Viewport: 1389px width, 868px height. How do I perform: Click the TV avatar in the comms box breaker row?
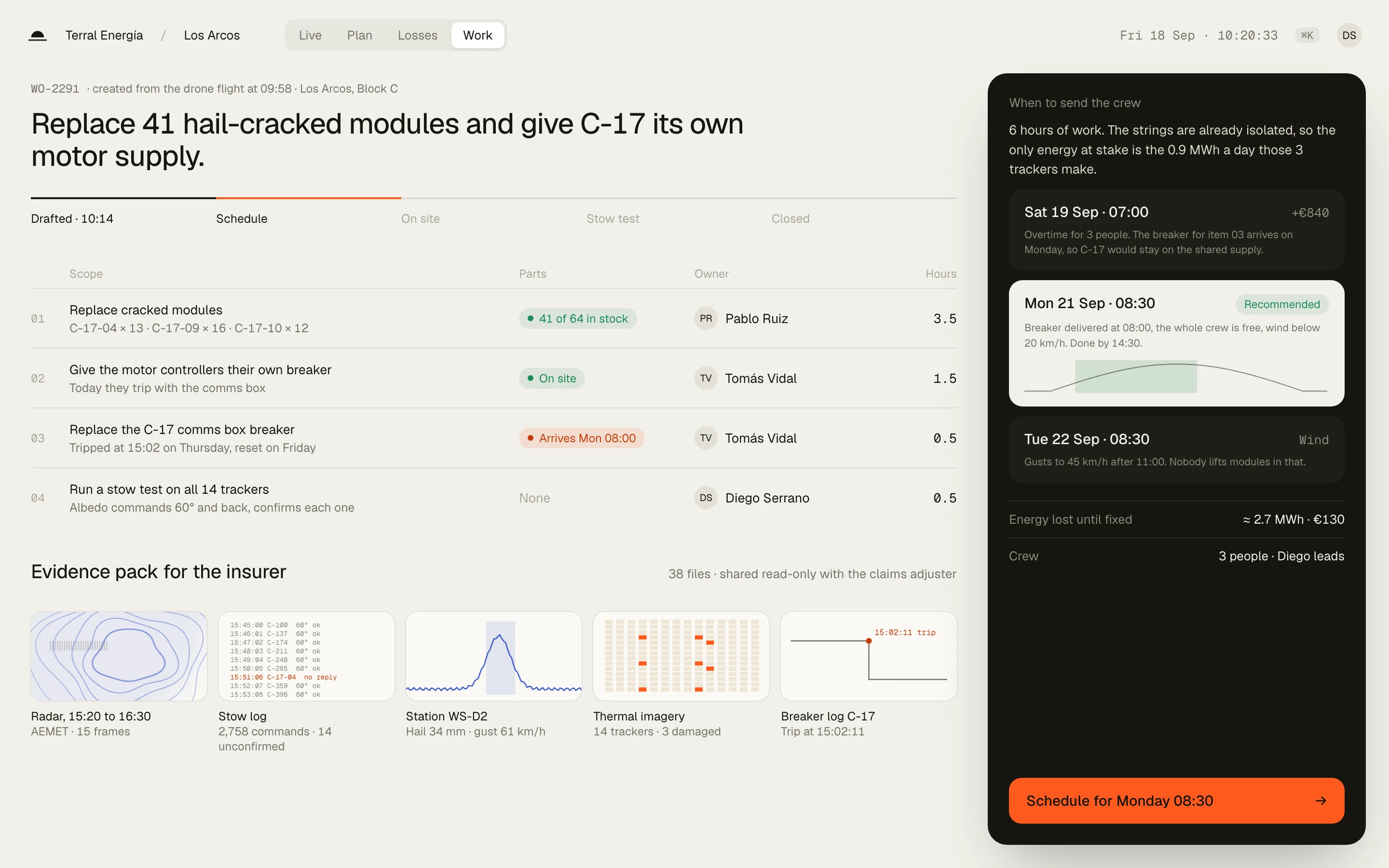tap(706, 438)
